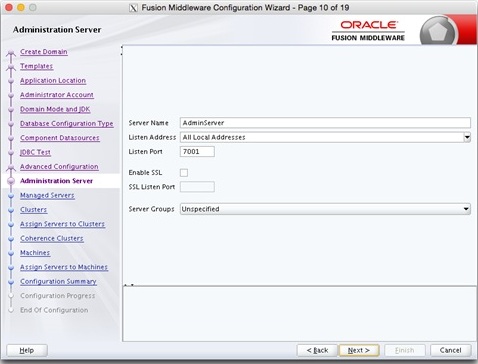Click the SSL Listen Port field
The image size is (478, 364).
[x=197, y=187]
